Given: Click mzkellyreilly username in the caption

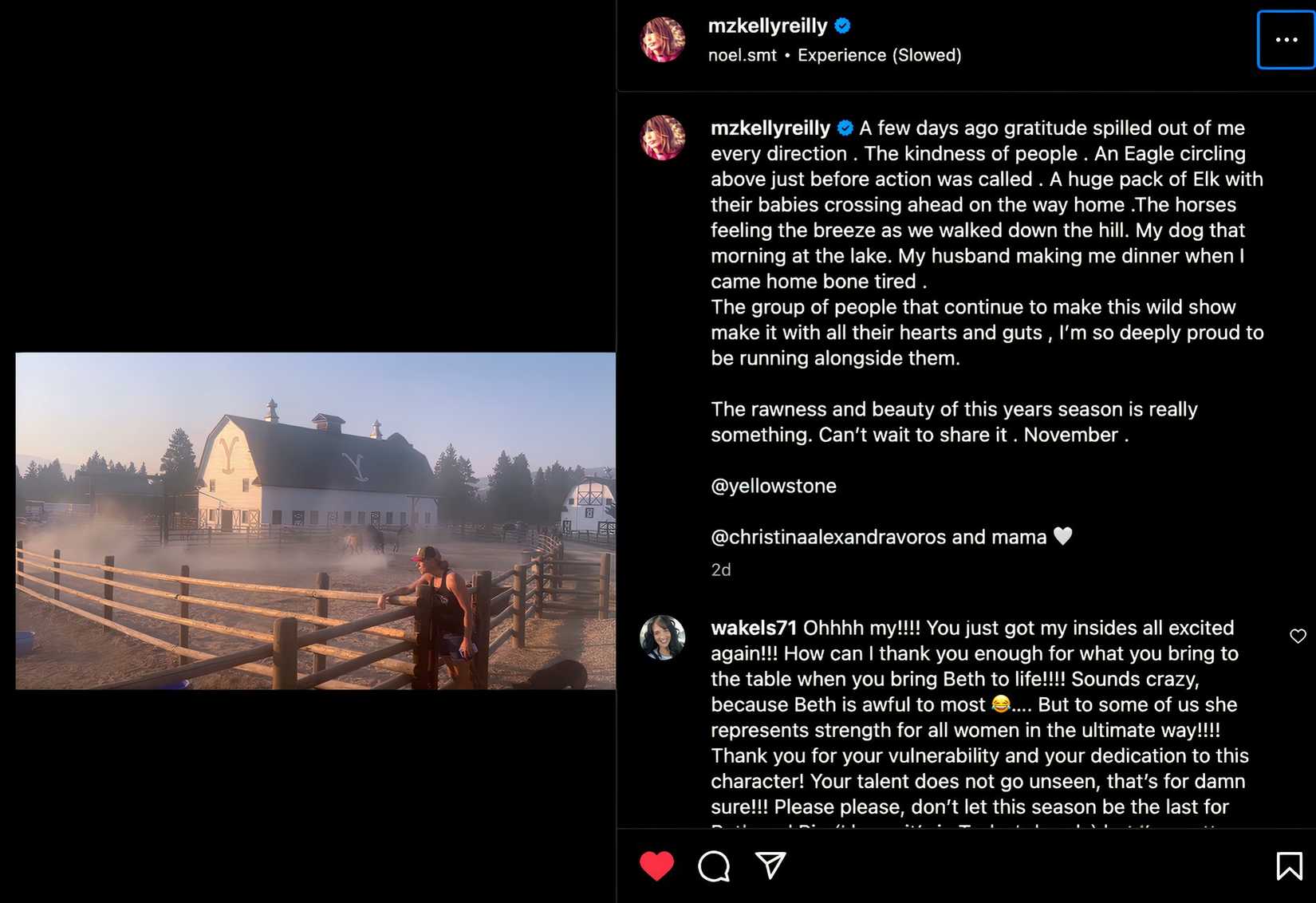Looking at the screenshot, I should click(770, 128).
